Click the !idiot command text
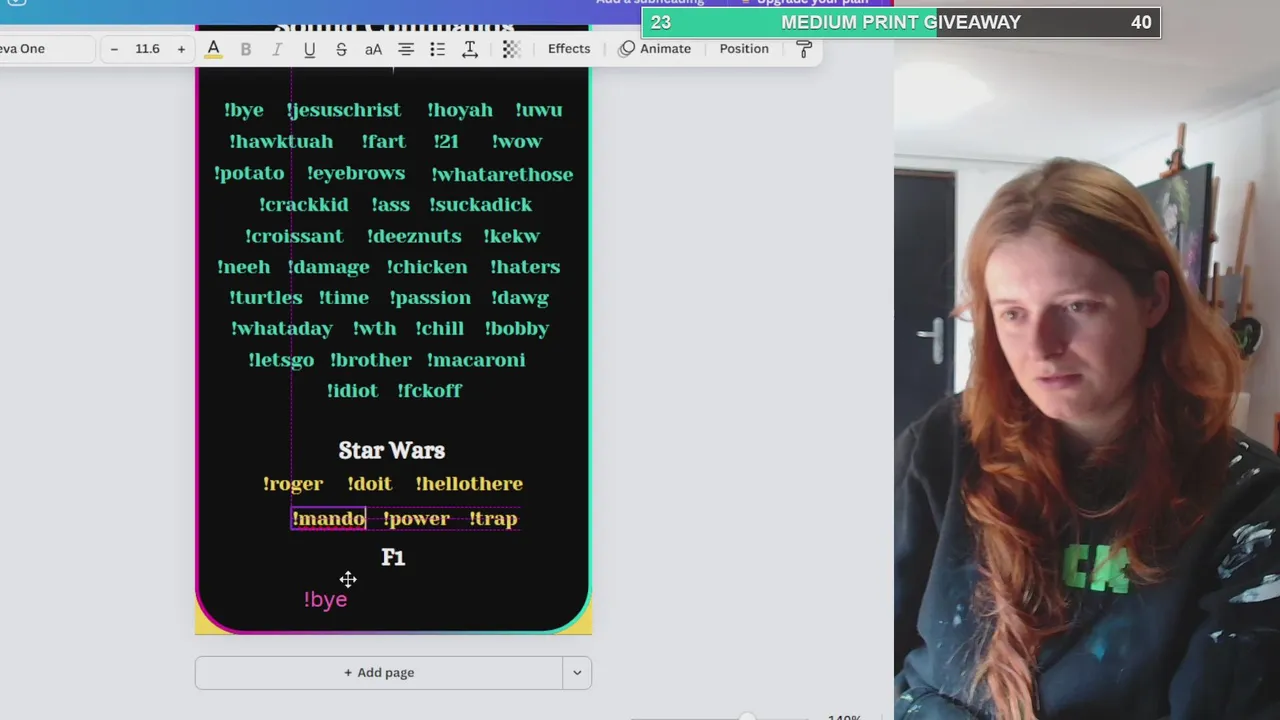Viewport: 1280px width, 720px height. [x=352, y=391]
